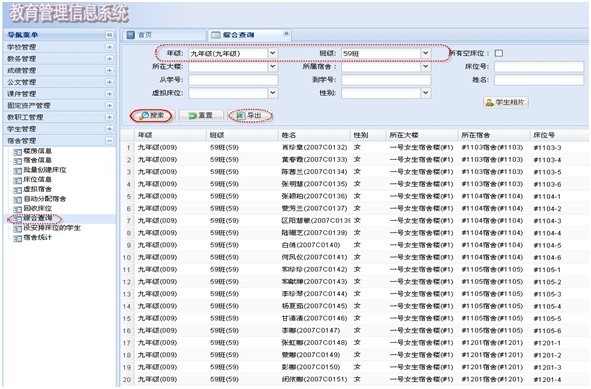Click the 导航菜单 panel header

[60, 35]
